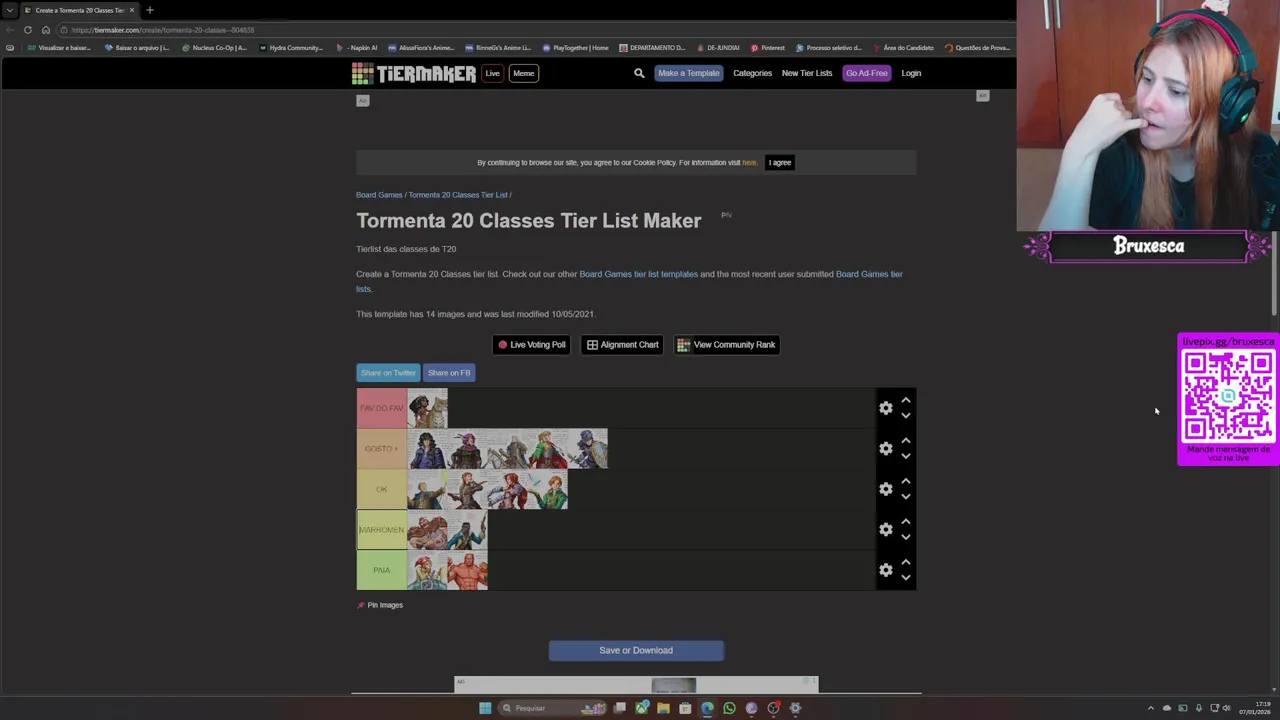Image resolution: width=1280 pixels, height=720 pixels.
Task: Click the TierMaker logo
Action: coord(413,73)
